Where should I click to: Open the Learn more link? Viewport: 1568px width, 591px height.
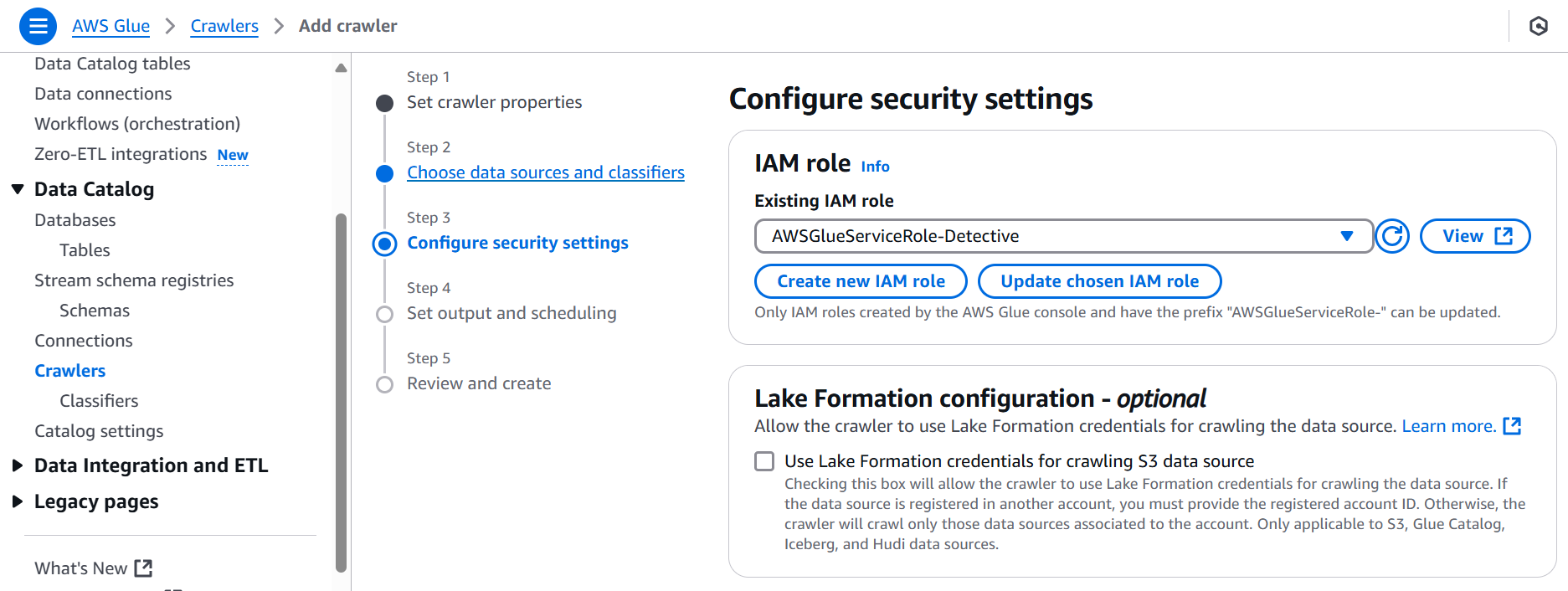tap(1449, 426)
